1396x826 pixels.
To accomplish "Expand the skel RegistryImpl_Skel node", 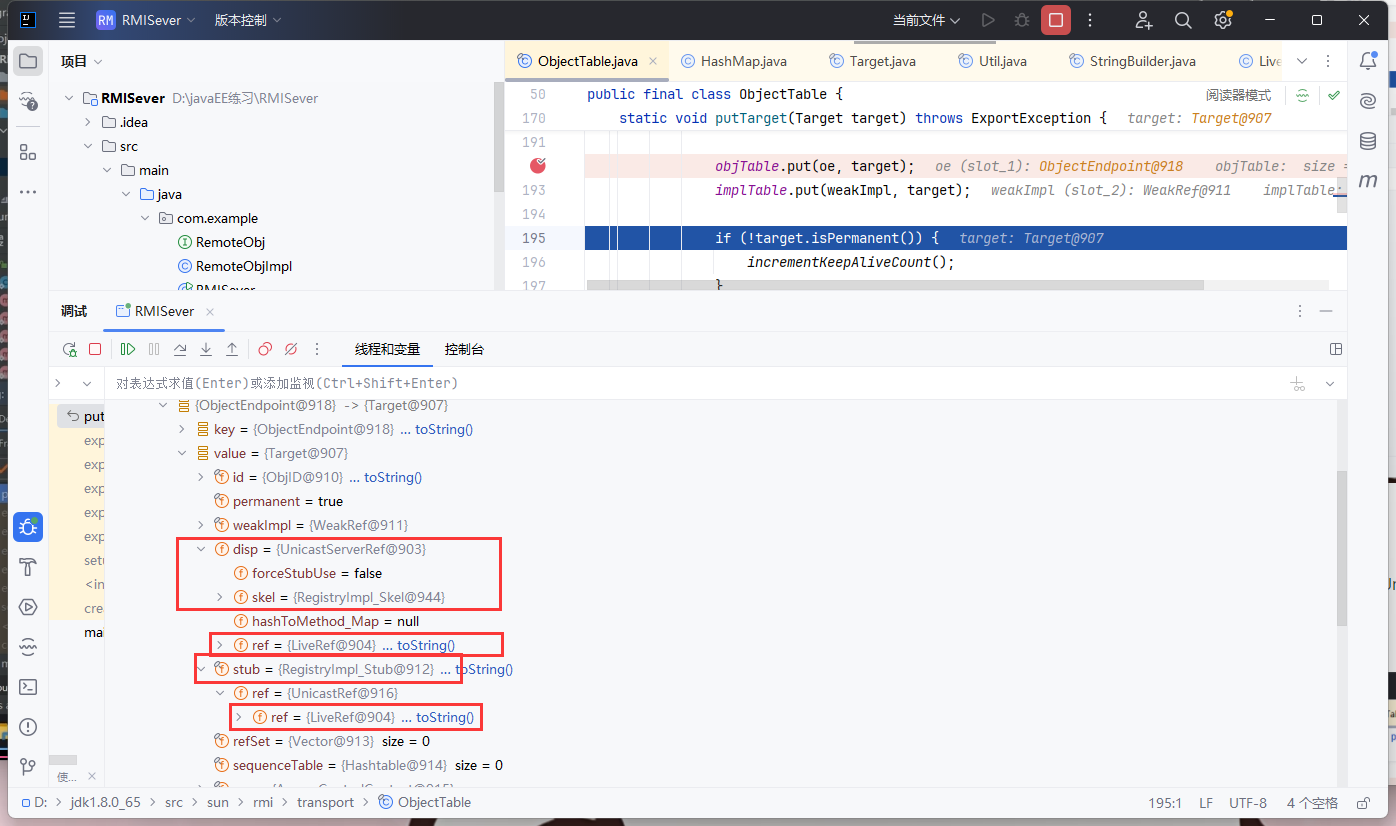I will point(220,597).
